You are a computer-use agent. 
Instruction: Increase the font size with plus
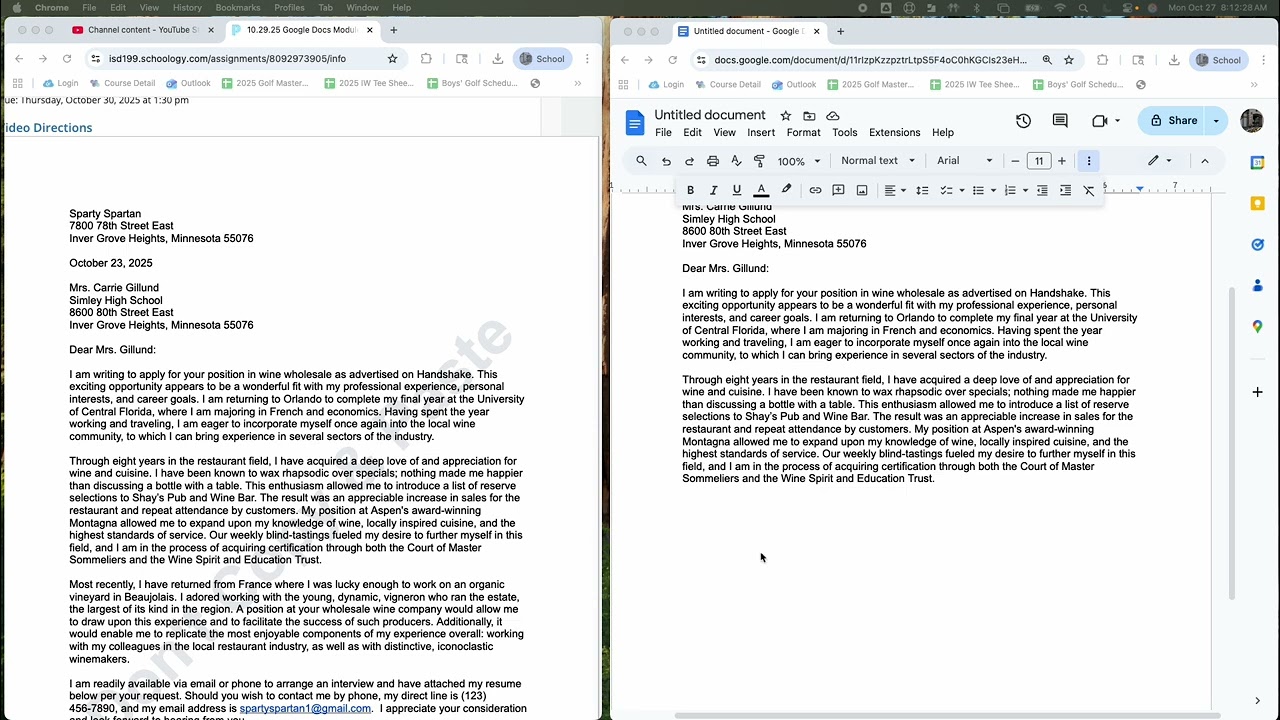[x=1062, y=161]
